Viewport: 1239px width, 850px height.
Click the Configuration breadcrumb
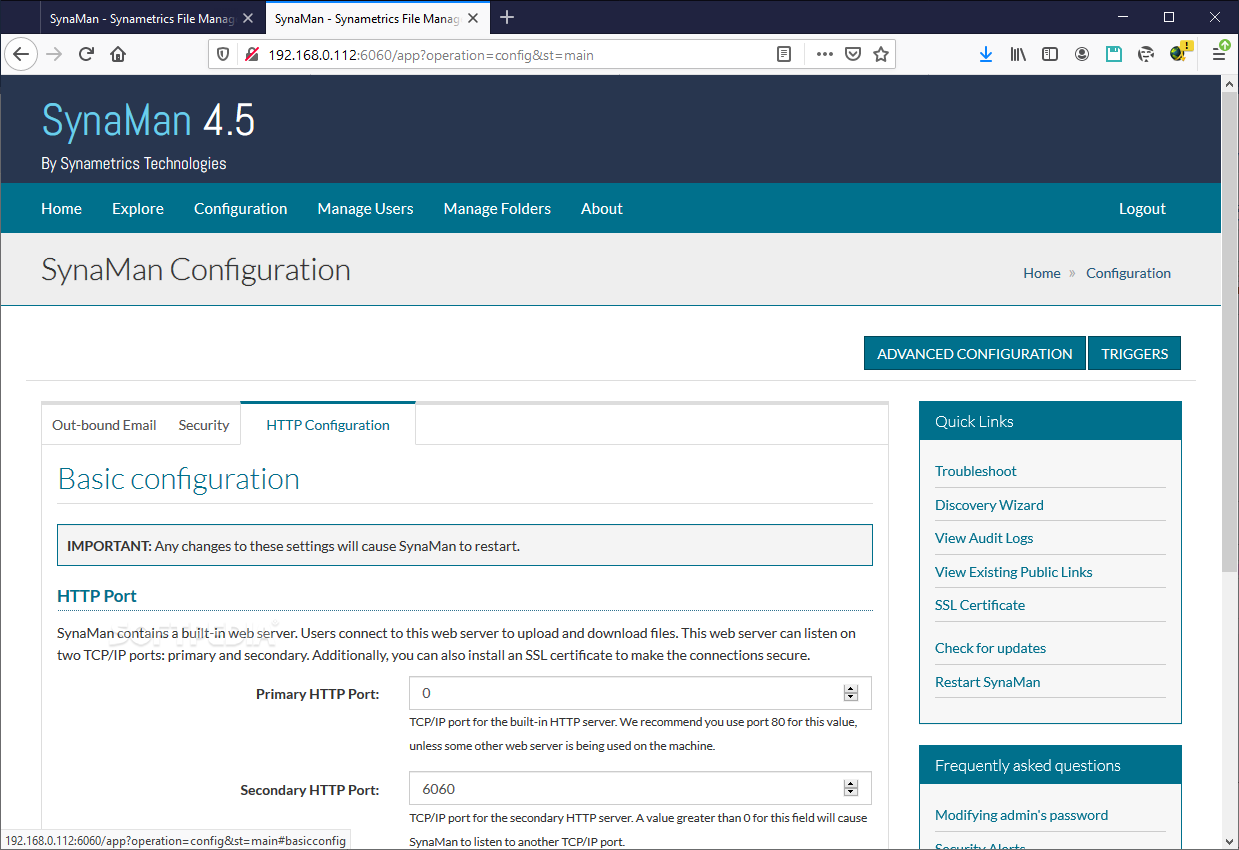click(x=1128, y=273)
